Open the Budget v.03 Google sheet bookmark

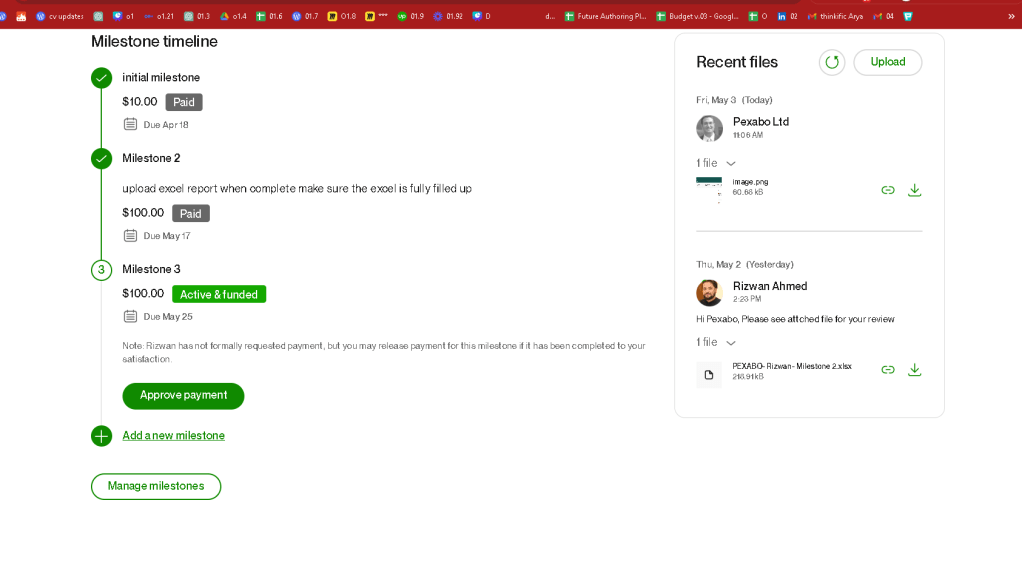(697, 16)
